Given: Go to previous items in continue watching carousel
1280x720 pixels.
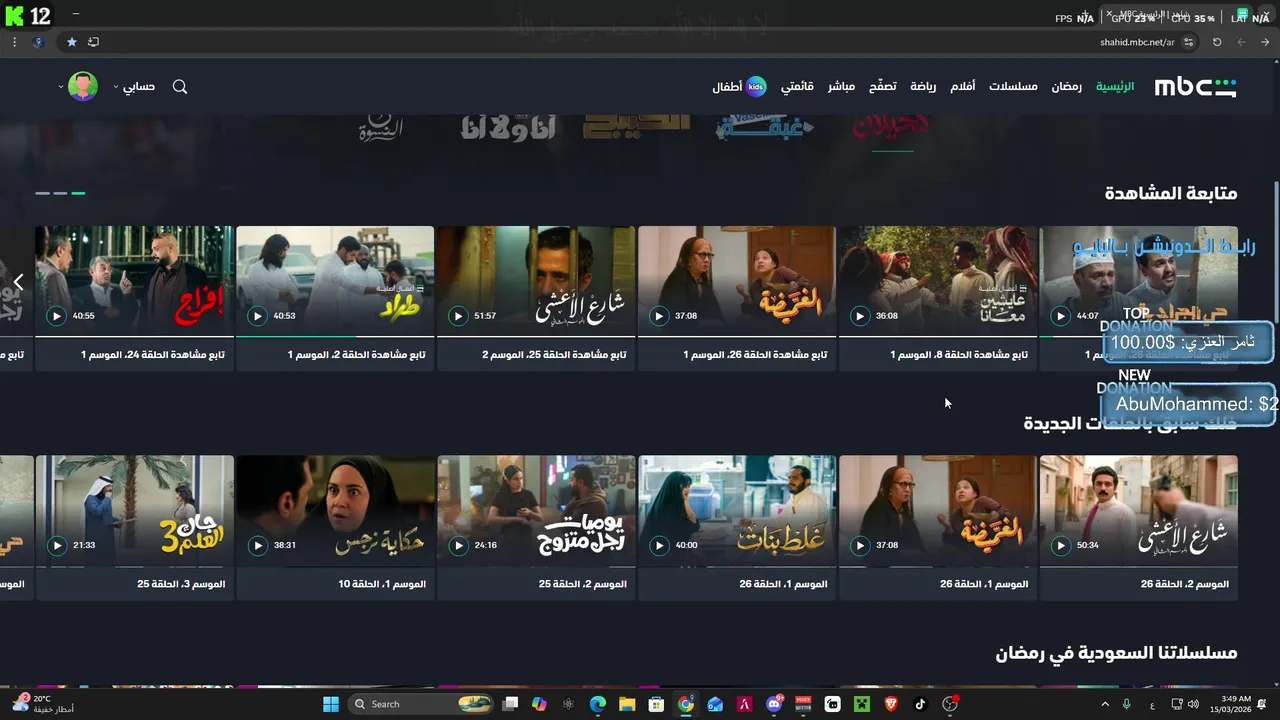Looking at the screenshot, I should pyautogui.click(x=18, y=283).
